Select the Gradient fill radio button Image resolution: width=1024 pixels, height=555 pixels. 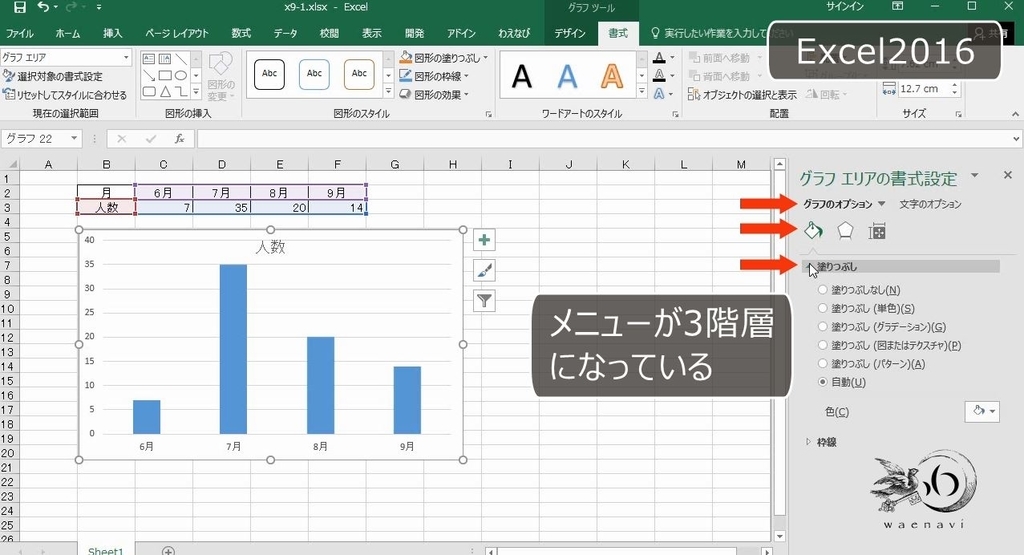coord(823,326)
